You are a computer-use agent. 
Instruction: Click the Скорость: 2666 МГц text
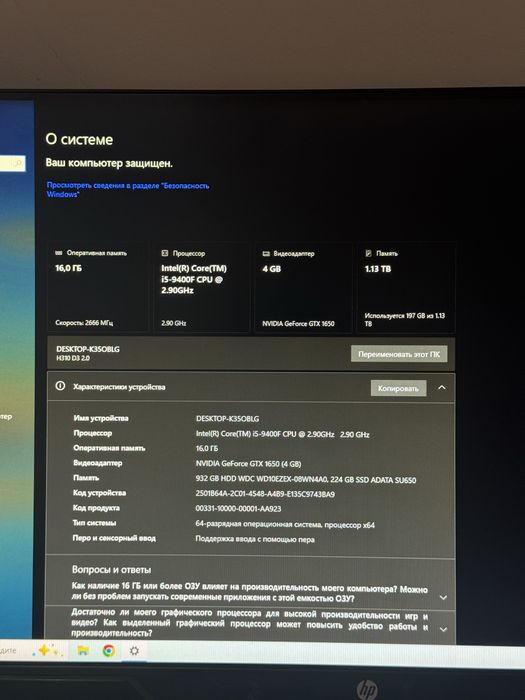(84, 323)
